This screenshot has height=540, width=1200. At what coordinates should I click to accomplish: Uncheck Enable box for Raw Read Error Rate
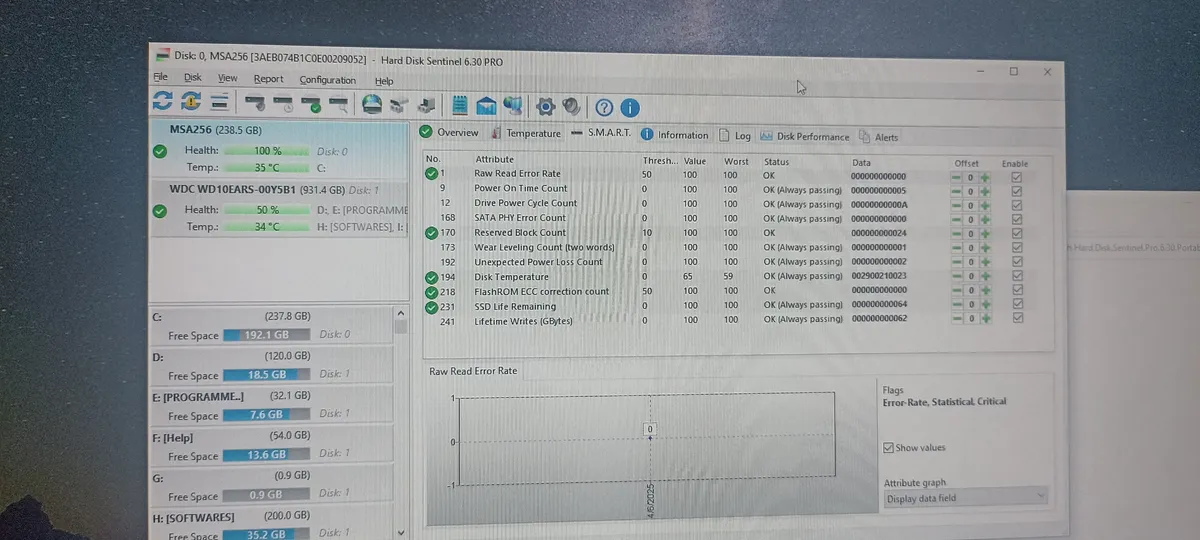(x=1016, y=176)
